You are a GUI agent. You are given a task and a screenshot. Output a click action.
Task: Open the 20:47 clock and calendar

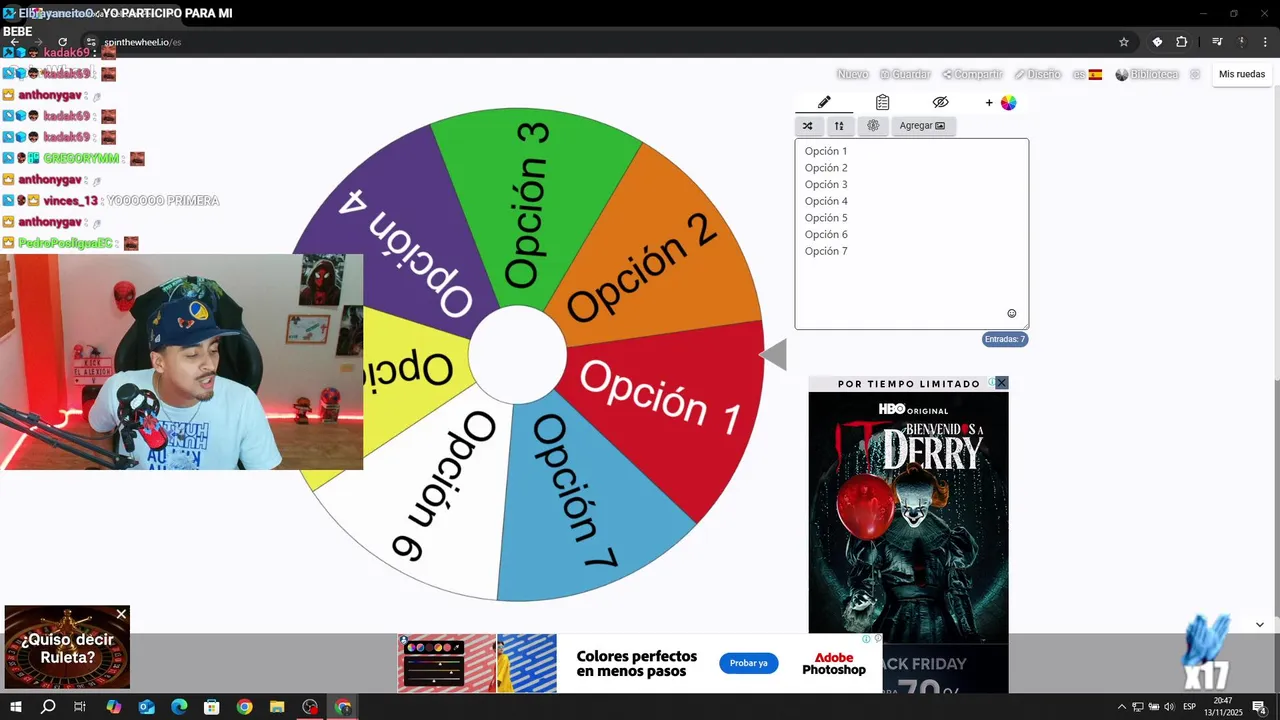[x=1222, y=707]
